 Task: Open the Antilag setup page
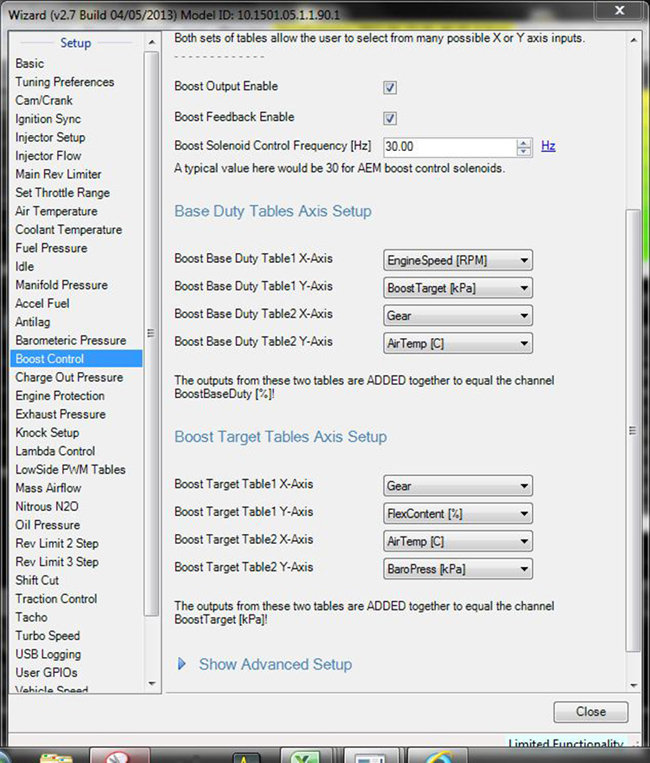click(33, 322)
